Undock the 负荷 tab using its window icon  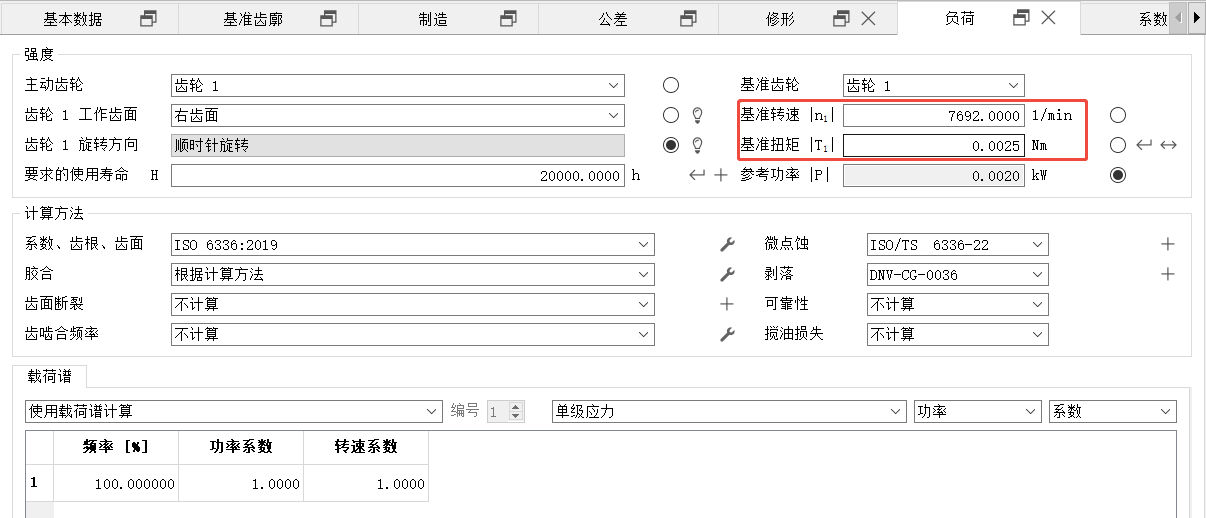[x=1021, y=18]
